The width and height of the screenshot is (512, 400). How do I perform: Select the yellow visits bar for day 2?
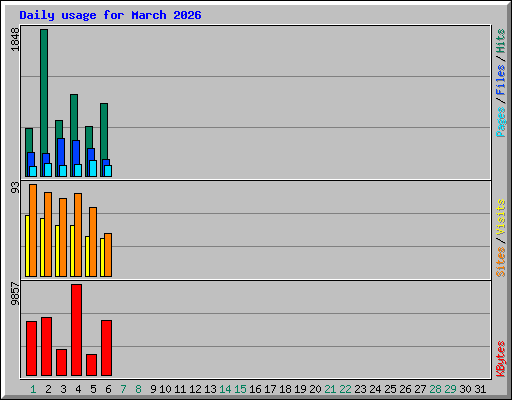[42, 247]
